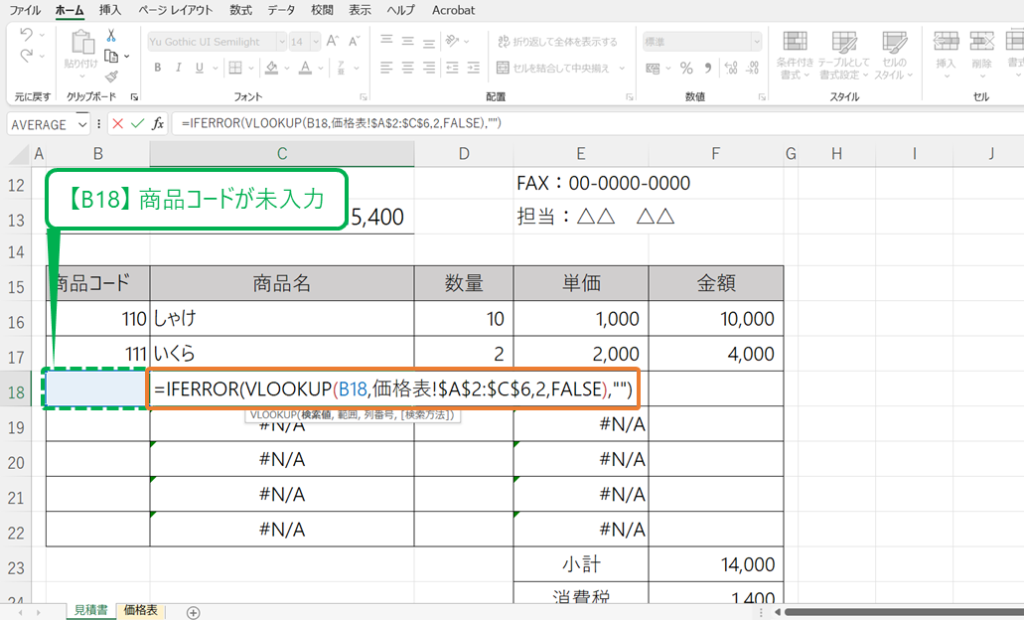The height and width of the screenshot is (620, 1024).
Task: Open Conditional Formatting (条件付き書式)
Action: [x=795, y=55]
